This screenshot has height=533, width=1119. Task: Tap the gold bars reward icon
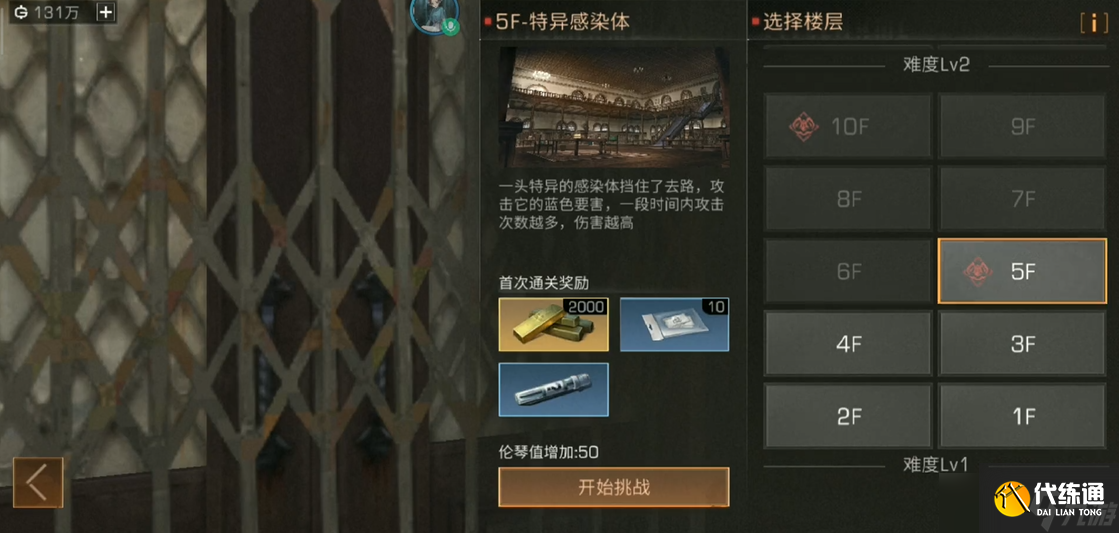(x=553, y=325)
